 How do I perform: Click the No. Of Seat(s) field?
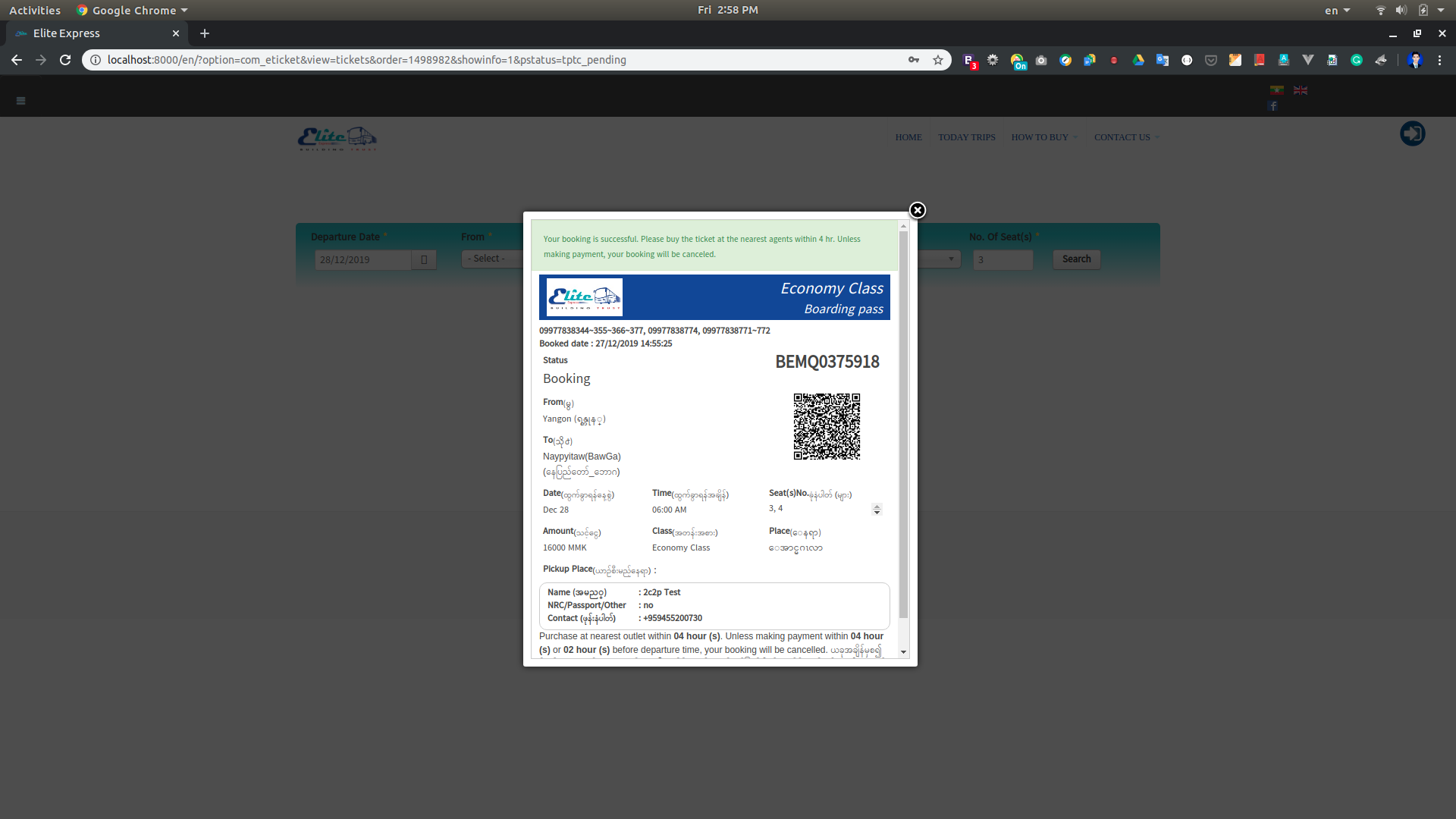click(1003, 260)
